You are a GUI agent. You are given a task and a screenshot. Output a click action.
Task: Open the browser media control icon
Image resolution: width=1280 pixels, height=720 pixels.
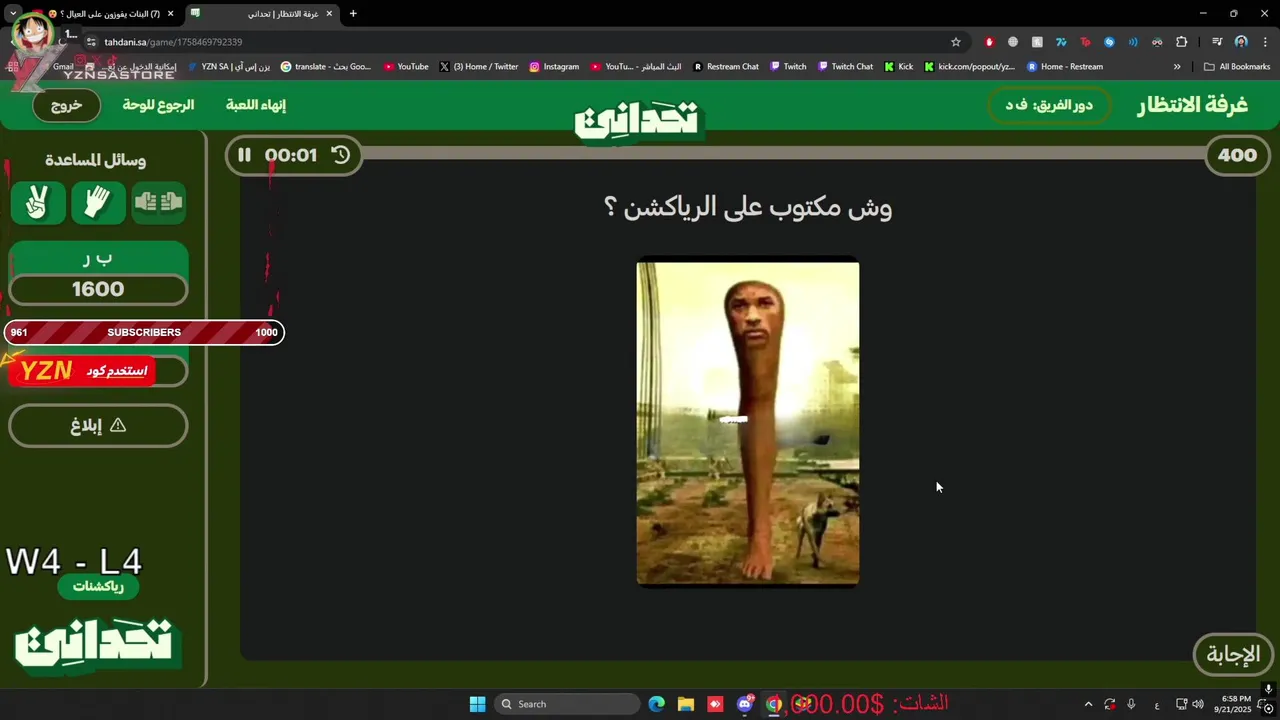(x=1217, y=42)
